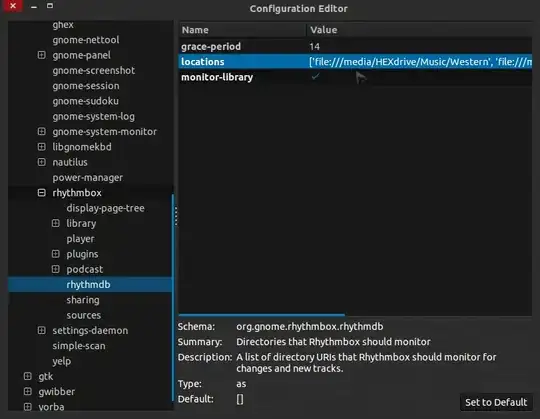Select plugins label under rhythmbox
Screen dimensions: 540x419
click(x=82, y=254)
